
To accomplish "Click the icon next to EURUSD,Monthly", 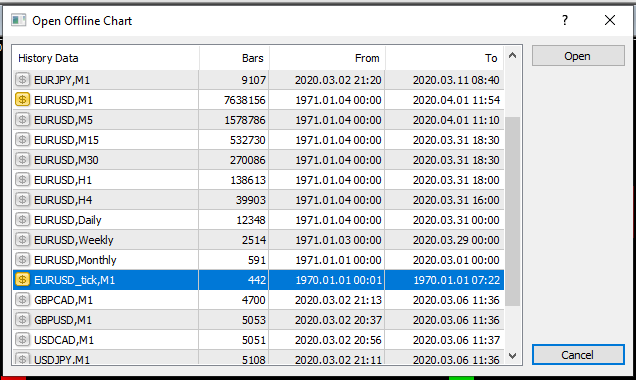I will (x=22, y=259).
